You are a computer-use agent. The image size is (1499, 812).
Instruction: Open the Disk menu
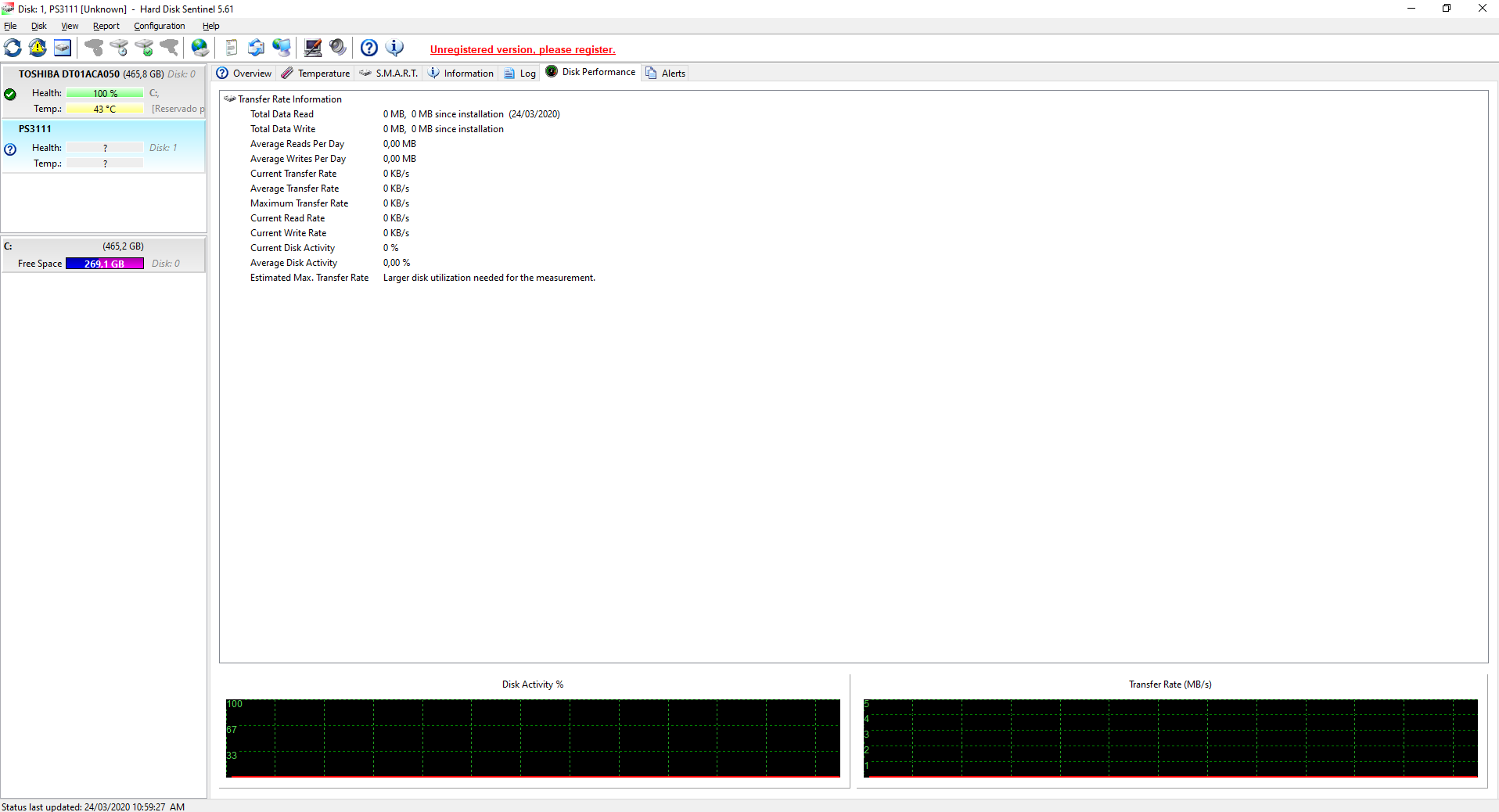pyautogui.click(x=39, y=26)
